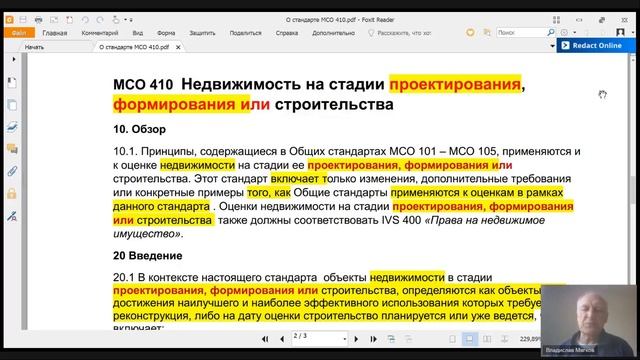Click the Redo arrow icon
This screenshot has height=360, width=640.
[x=100, y=20]
